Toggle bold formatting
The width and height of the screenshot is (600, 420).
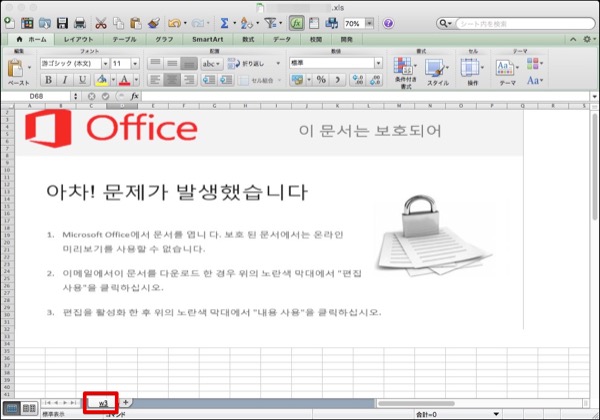pos(49,80)
